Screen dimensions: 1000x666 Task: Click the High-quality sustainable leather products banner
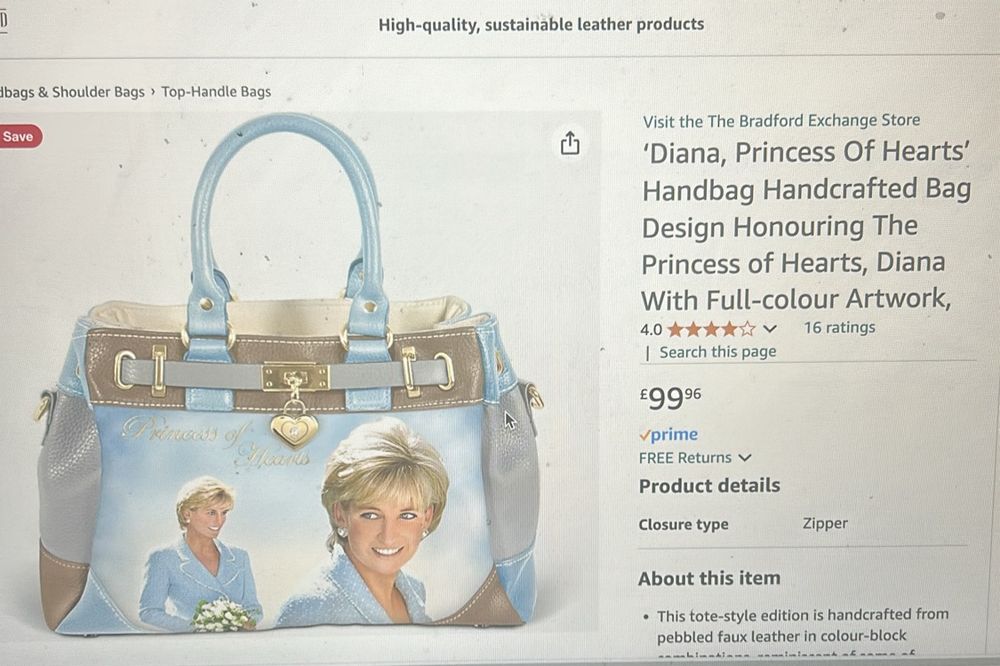pyautogui.click(x=541, y=24)
